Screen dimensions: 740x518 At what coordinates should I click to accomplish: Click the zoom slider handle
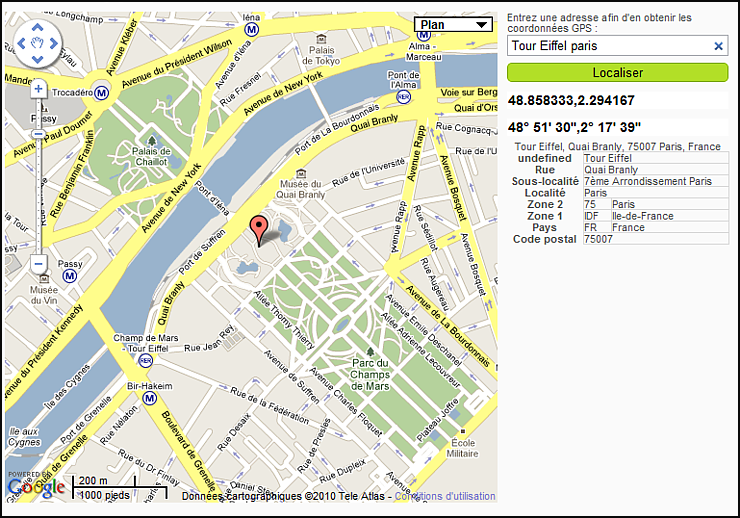(x=38, y=134)
